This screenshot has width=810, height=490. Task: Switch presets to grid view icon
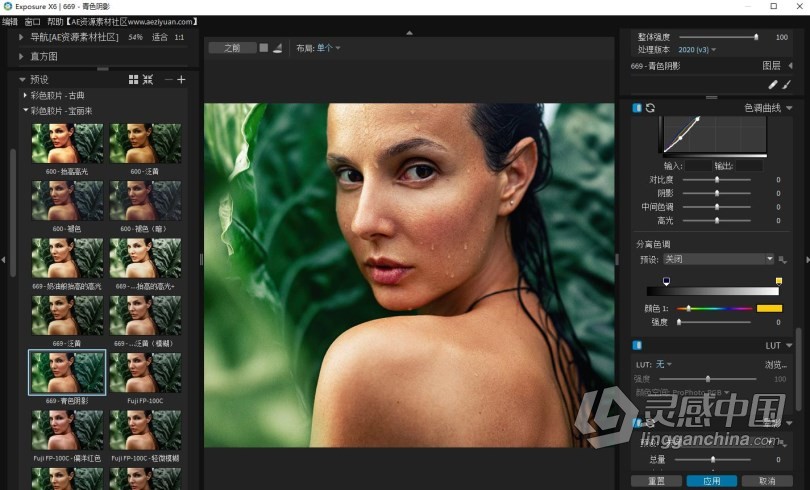(133, 80)
